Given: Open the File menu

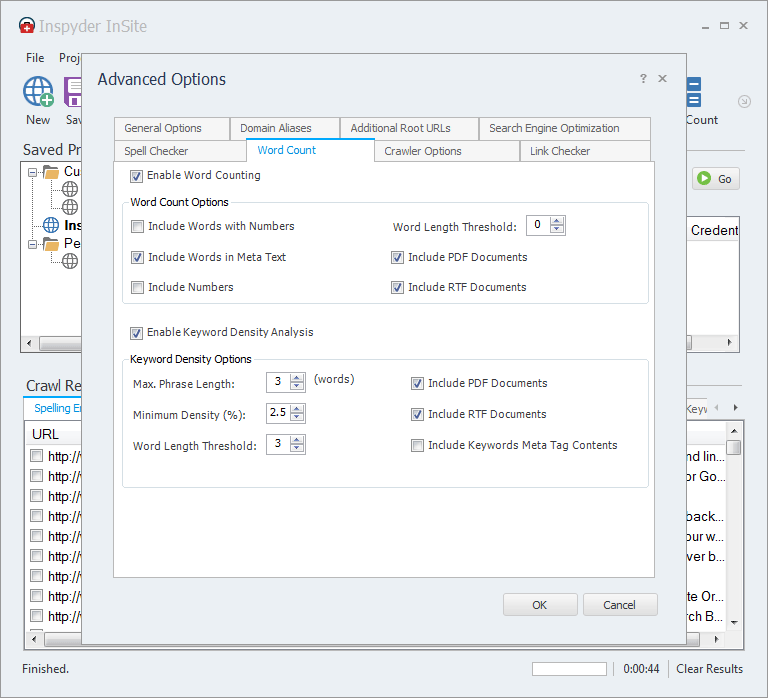Looking at the screenshot, I should click(35, 58).
